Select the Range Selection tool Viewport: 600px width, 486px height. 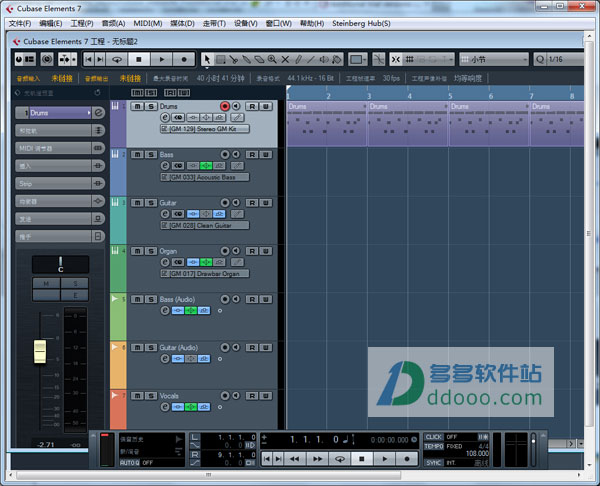(220, 59)
